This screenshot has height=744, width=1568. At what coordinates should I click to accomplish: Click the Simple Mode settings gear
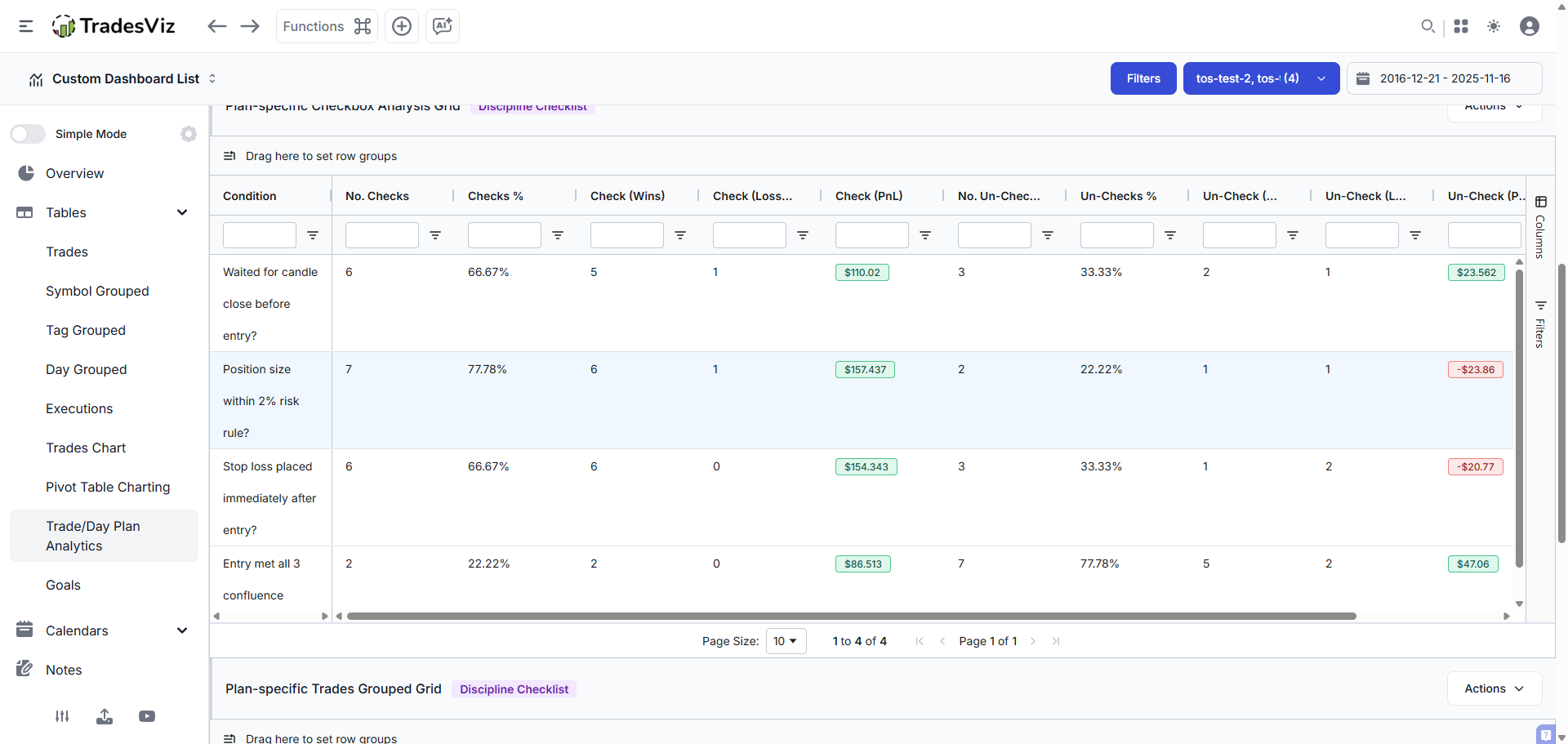[x=189, y=134]
